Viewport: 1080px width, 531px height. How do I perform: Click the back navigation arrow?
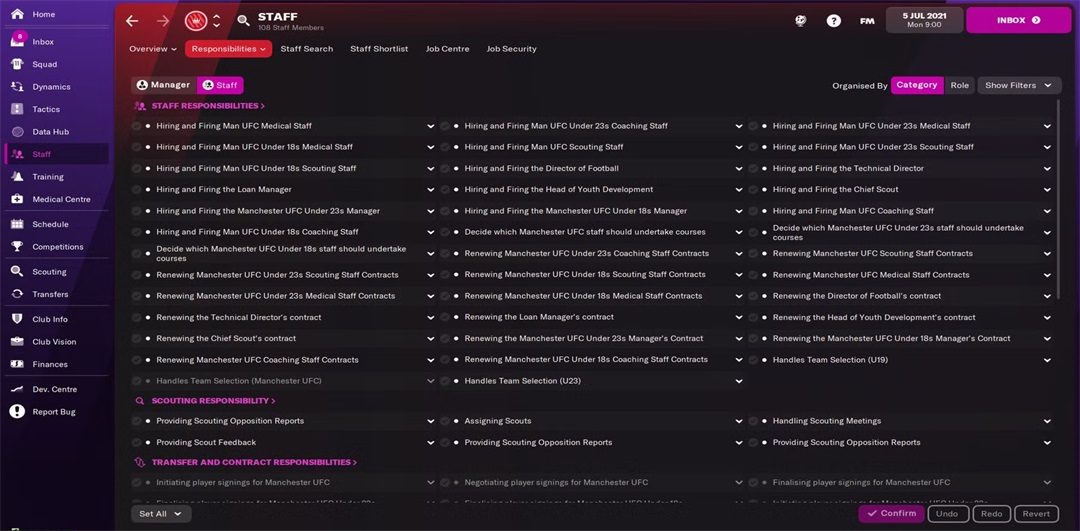[132, 20]
